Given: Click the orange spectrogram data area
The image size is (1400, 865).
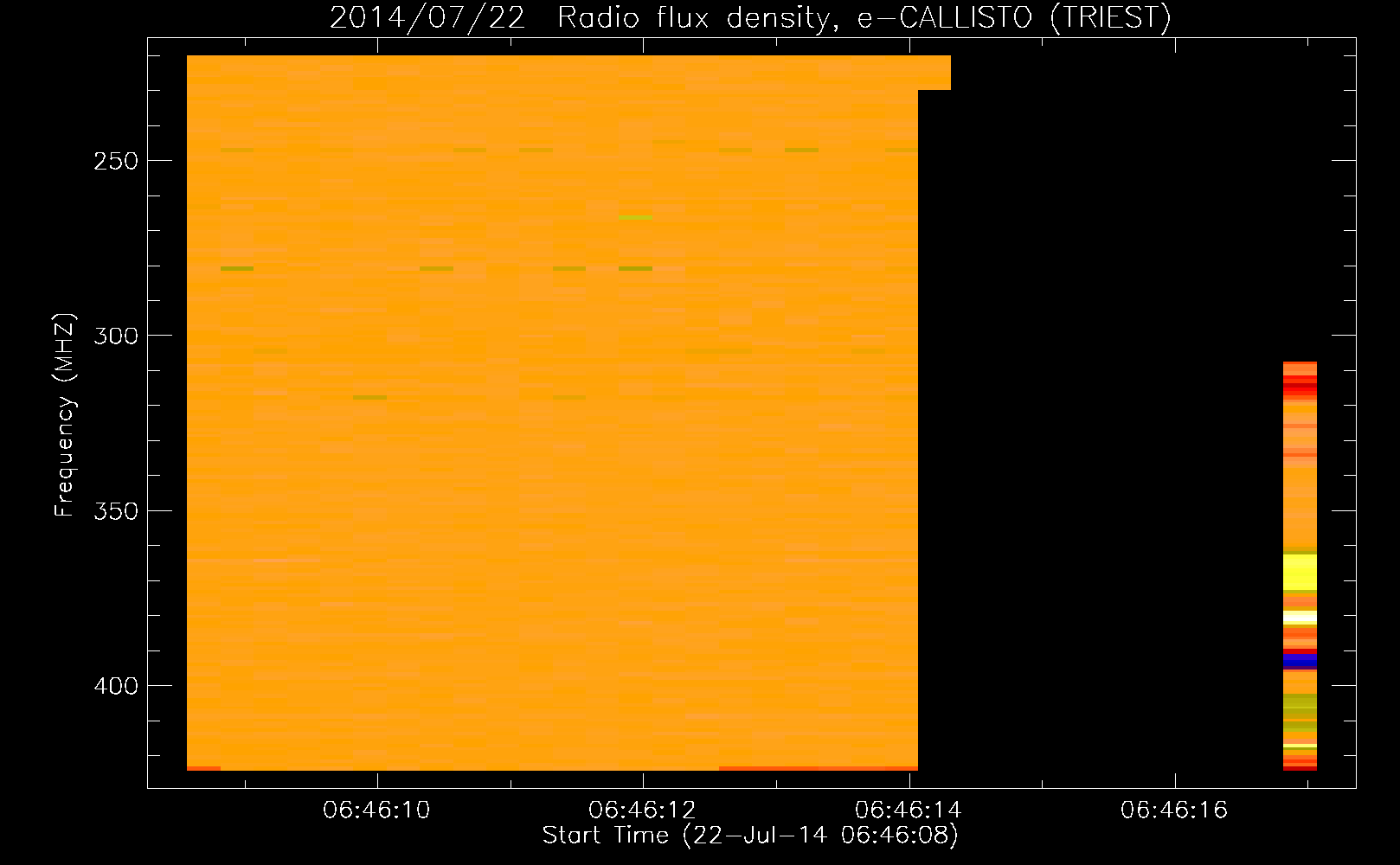Looking at the screenshot, I should (x=552, y=413).
